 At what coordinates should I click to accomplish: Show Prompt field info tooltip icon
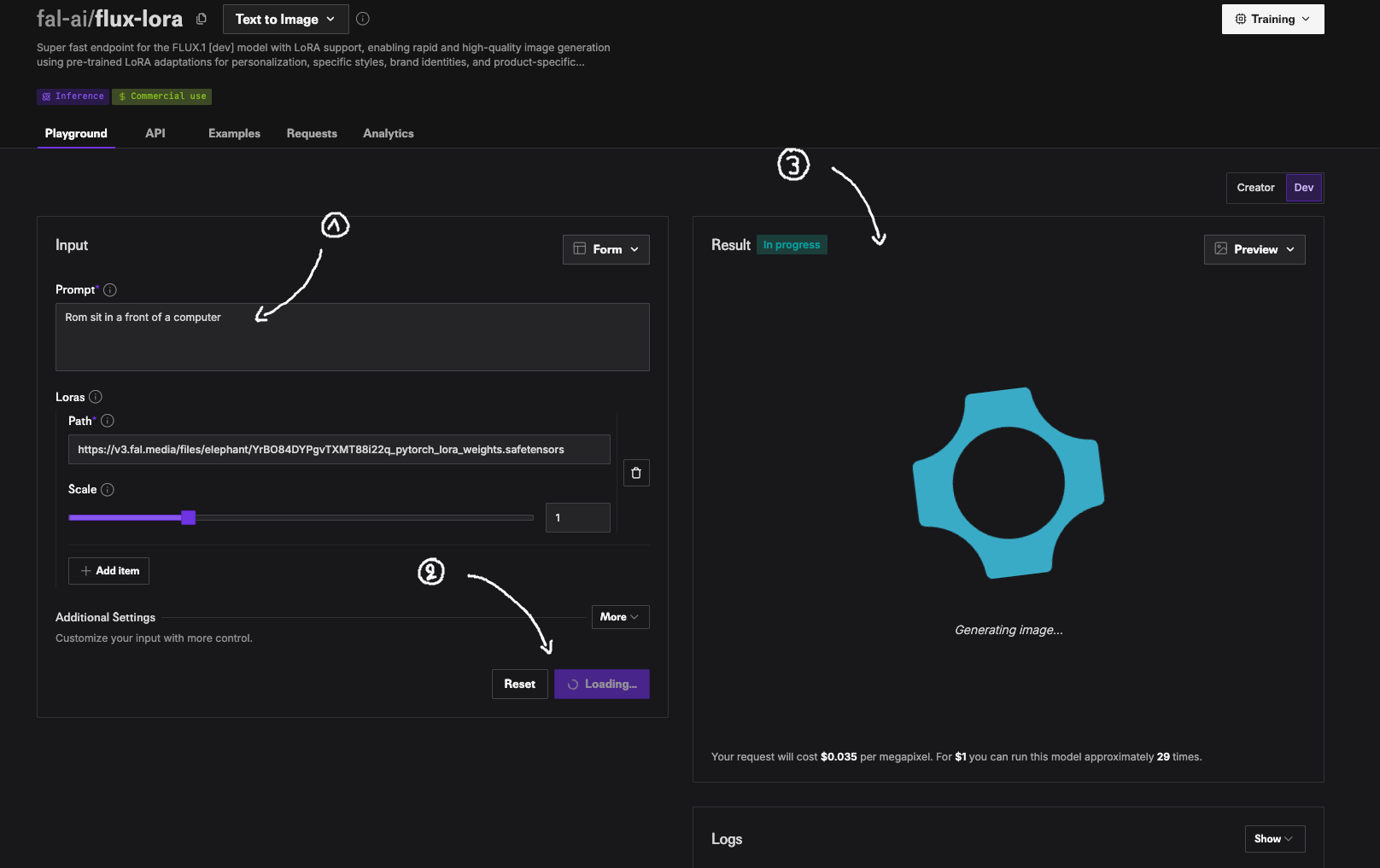[110, 290]
